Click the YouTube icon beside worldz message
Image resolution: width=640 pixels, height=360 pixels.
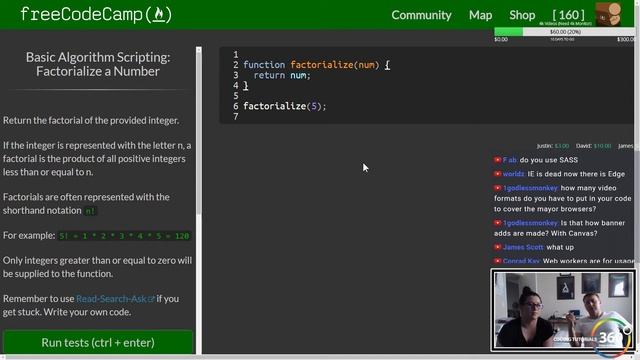[x=497, y=174]
